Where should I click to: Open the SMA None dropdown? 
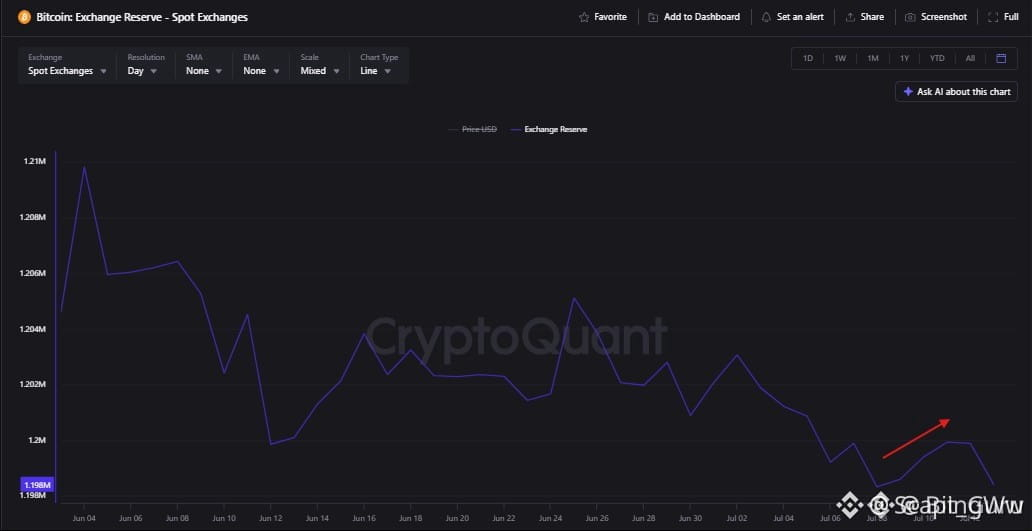203,65
